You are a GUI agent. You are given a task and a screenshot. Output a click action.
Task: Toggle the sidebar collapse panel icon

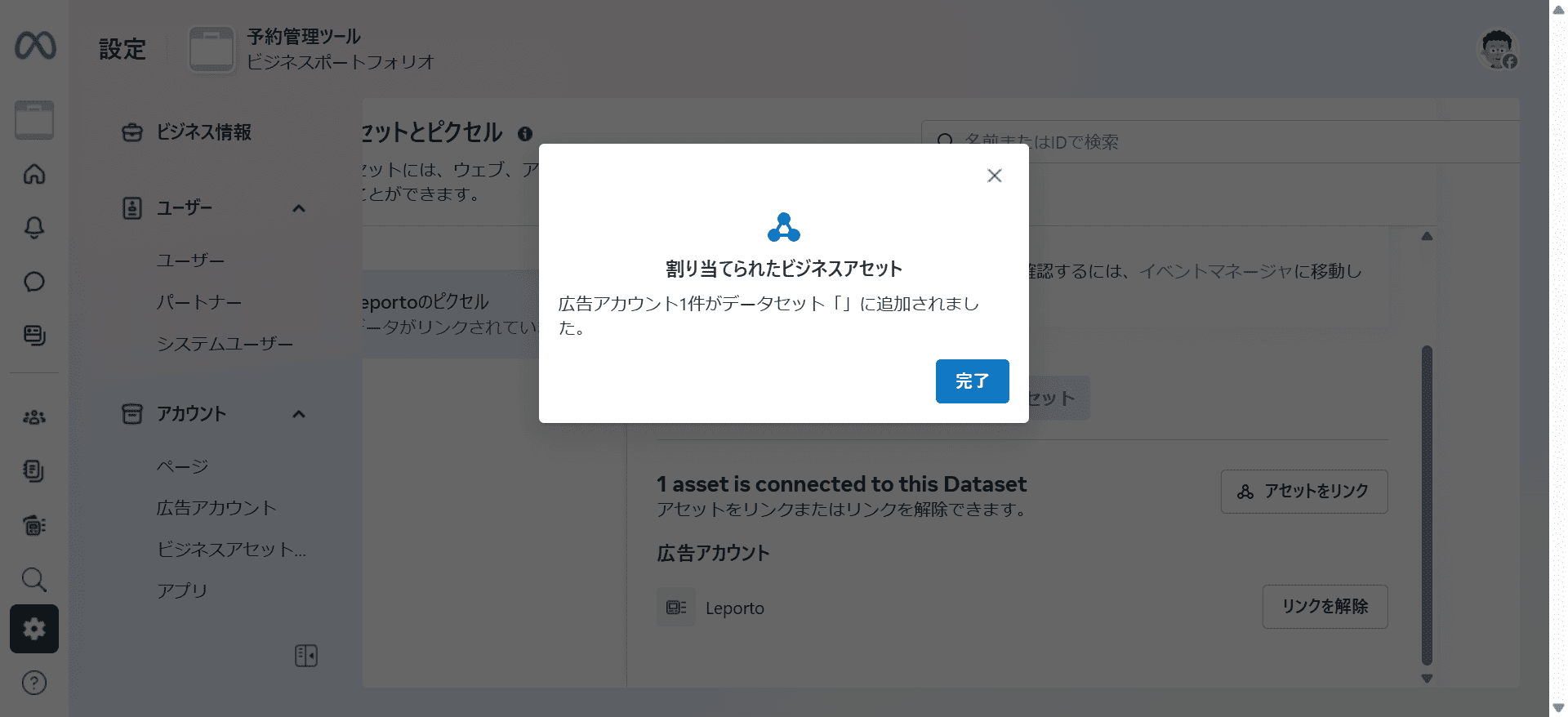306,656
